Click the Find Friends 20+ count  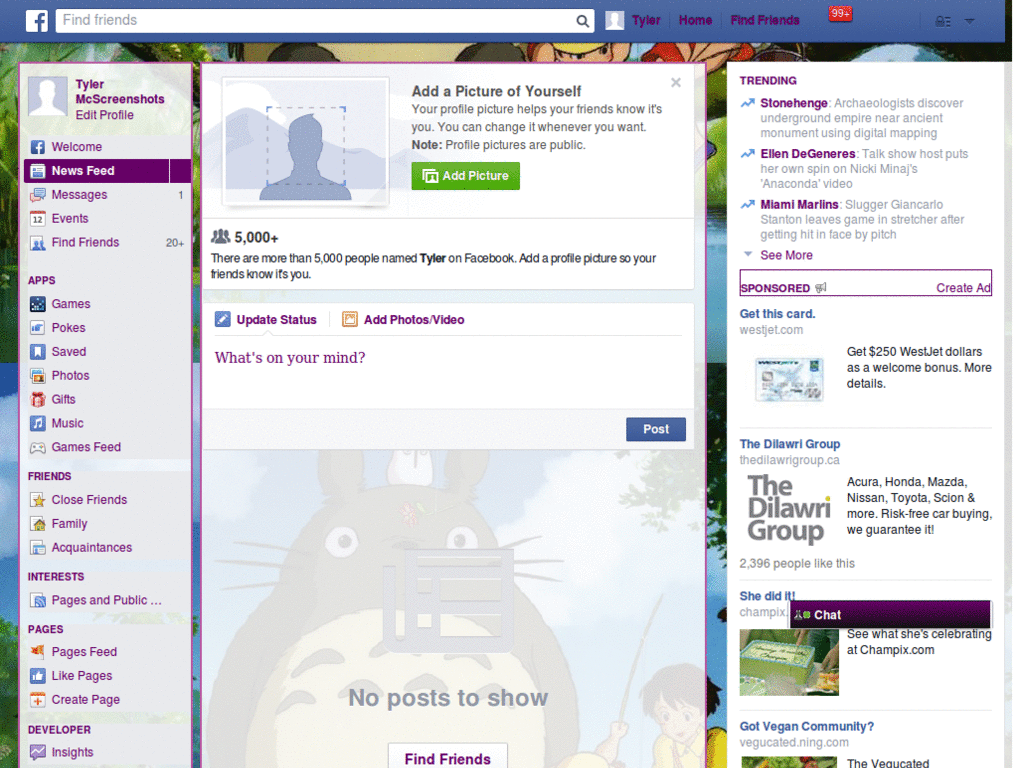[174, 243]
